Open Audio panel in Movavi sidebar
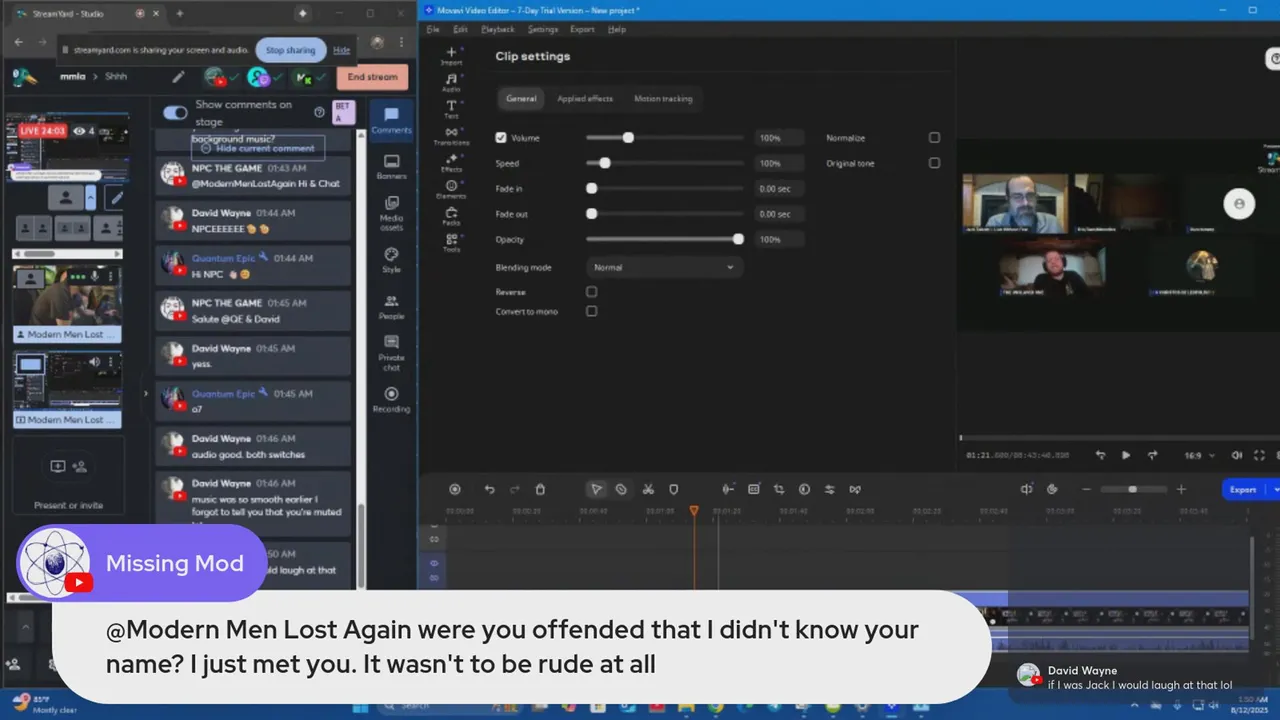1280x720 pixels. [451, 82]
